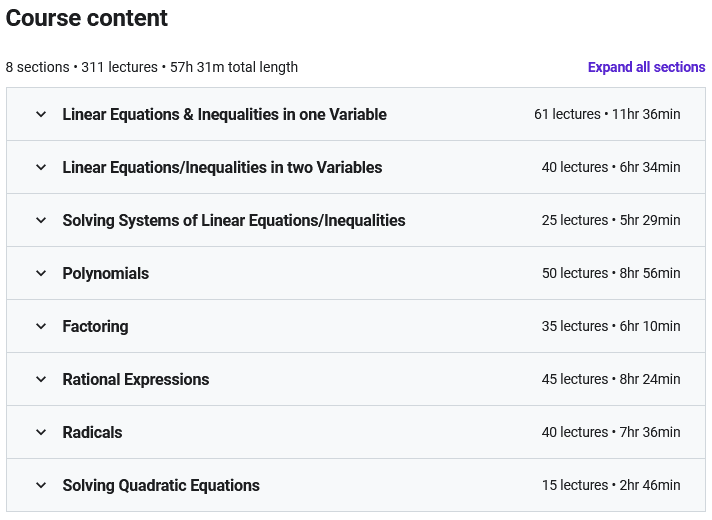712x520 pixels.
Task: Expand the Radicals section heading
Action: tap(92, 432)
